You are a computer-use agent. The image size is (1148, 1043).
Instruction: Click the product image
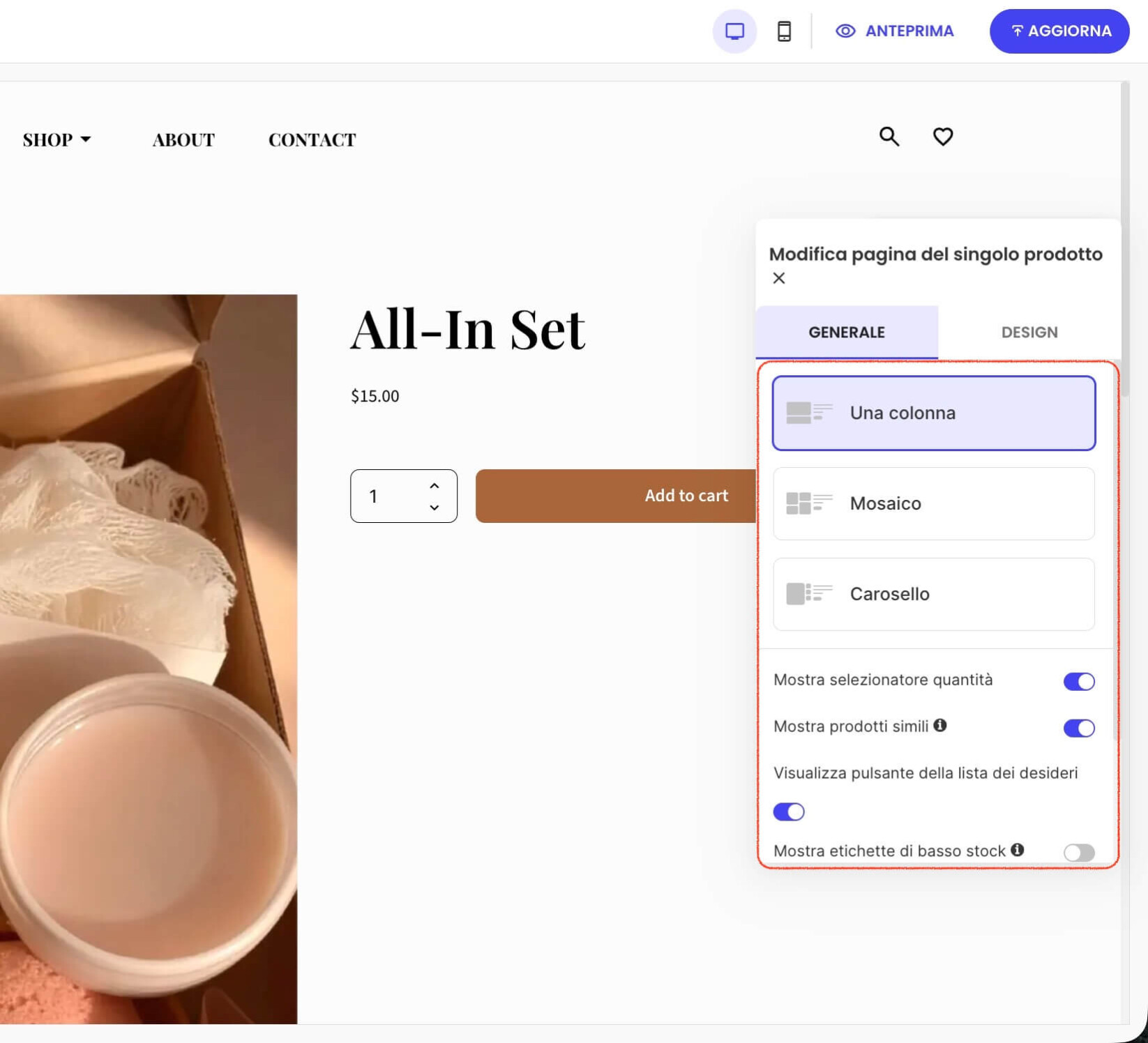(x=149, y=660)
